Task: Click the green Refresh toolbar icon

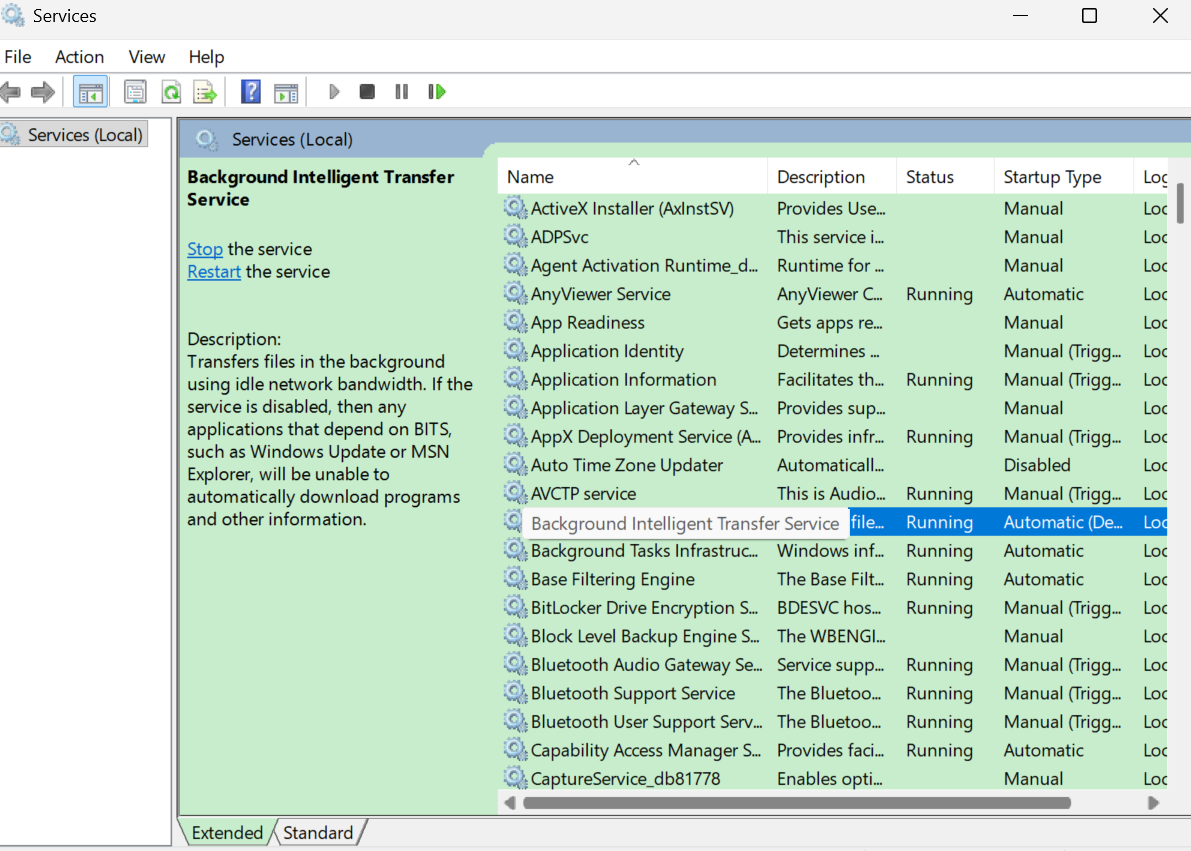Action: coord(171,93)
